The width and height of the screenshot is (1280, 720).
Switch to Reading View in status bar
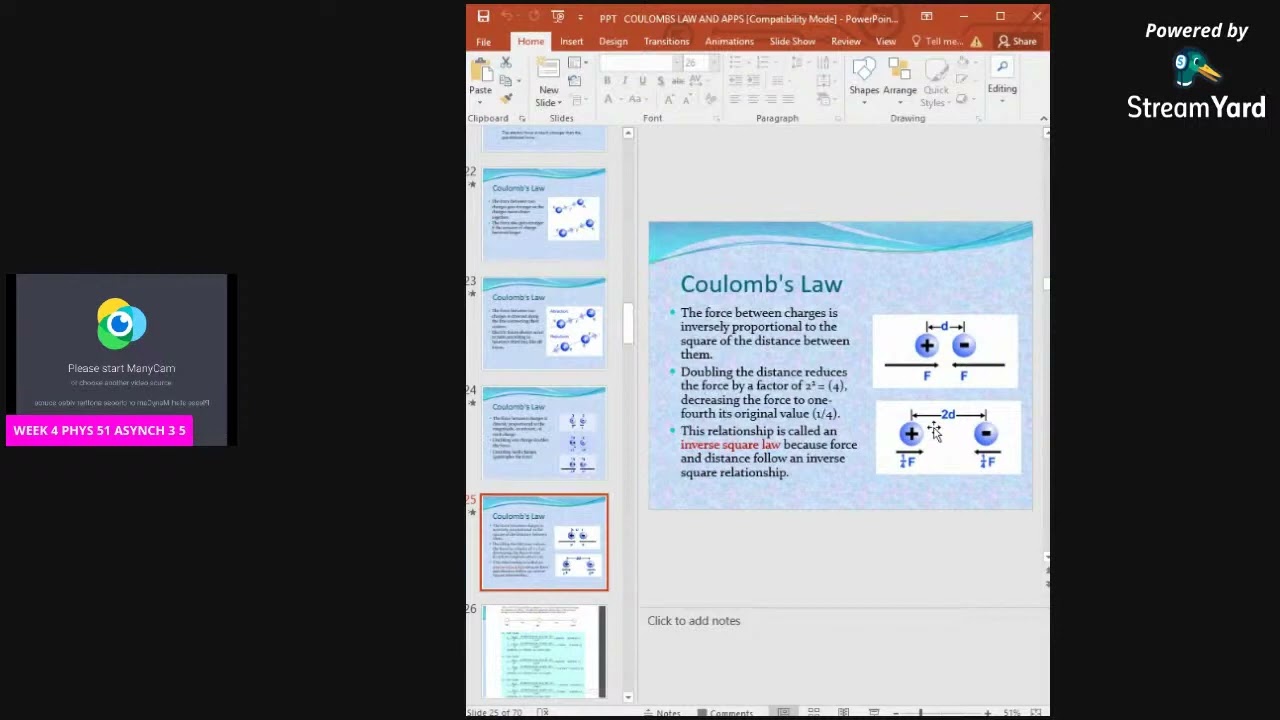pyautogui.click(x=843, y=712)
